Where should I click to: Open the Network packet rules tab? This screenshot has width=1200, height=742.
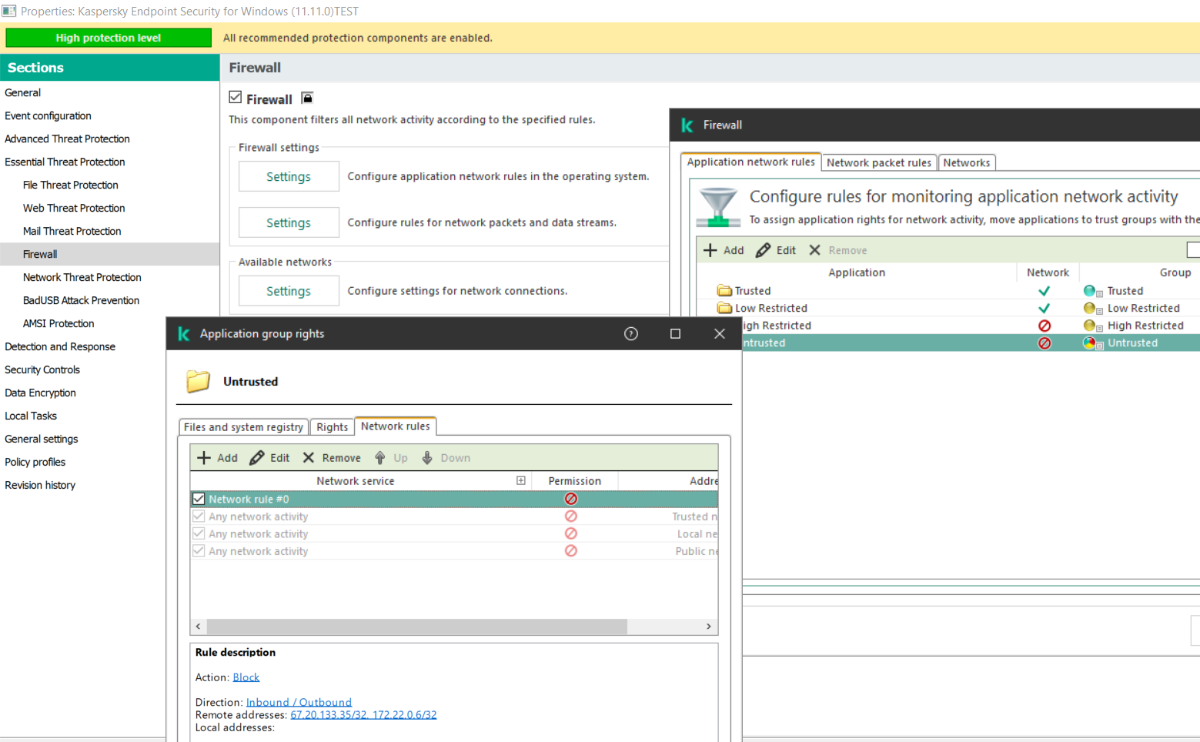(x=878, y=163)
